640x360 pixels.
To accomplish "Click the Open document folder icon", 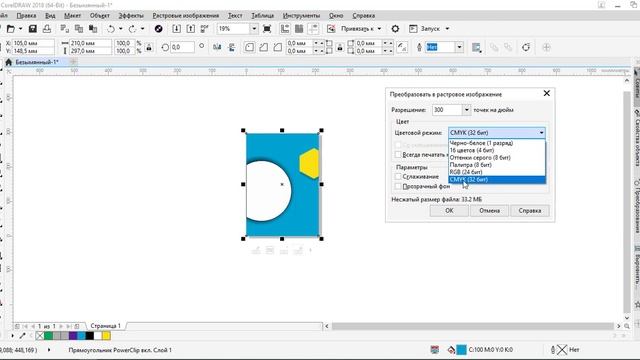I will click(11, 29).
